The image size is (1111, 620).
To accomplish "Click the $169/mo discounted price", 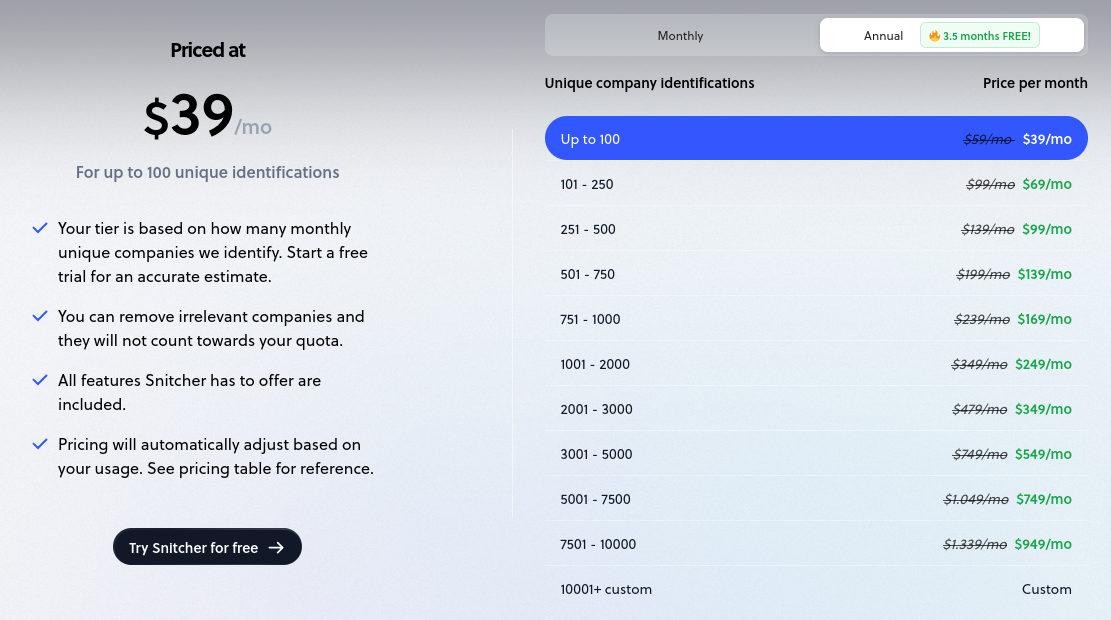I will 1044,319.
